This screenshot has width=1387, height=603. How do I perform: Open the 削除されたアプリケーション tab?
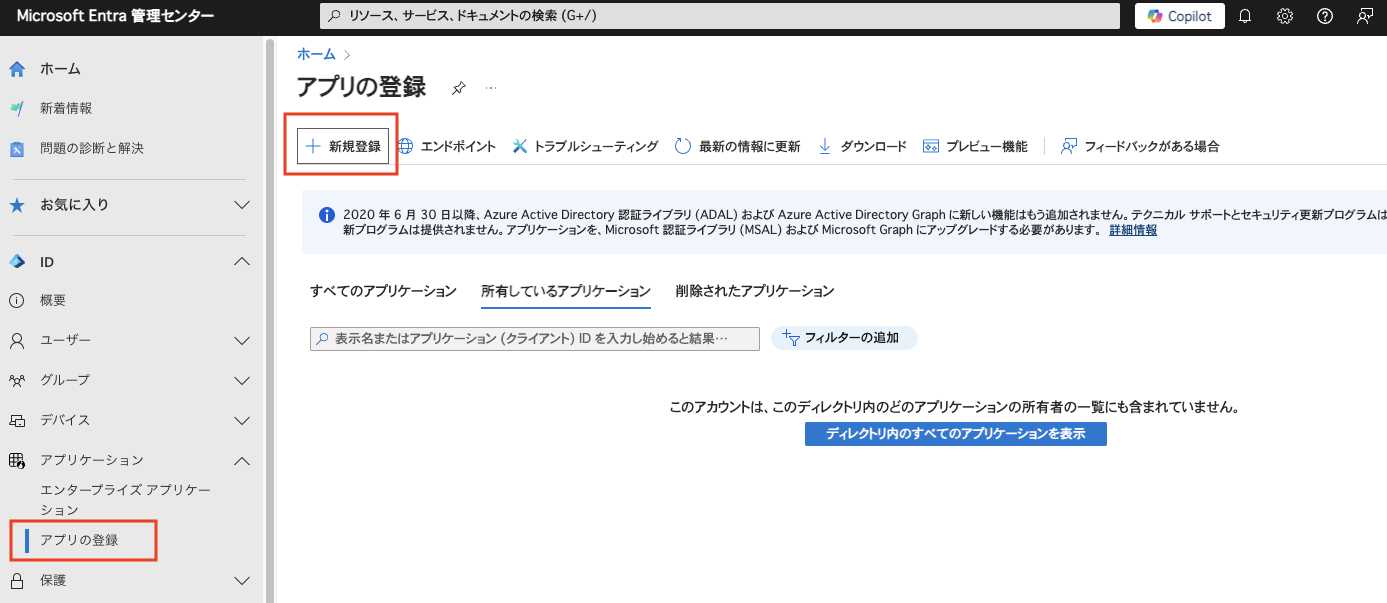click(755, 290)
